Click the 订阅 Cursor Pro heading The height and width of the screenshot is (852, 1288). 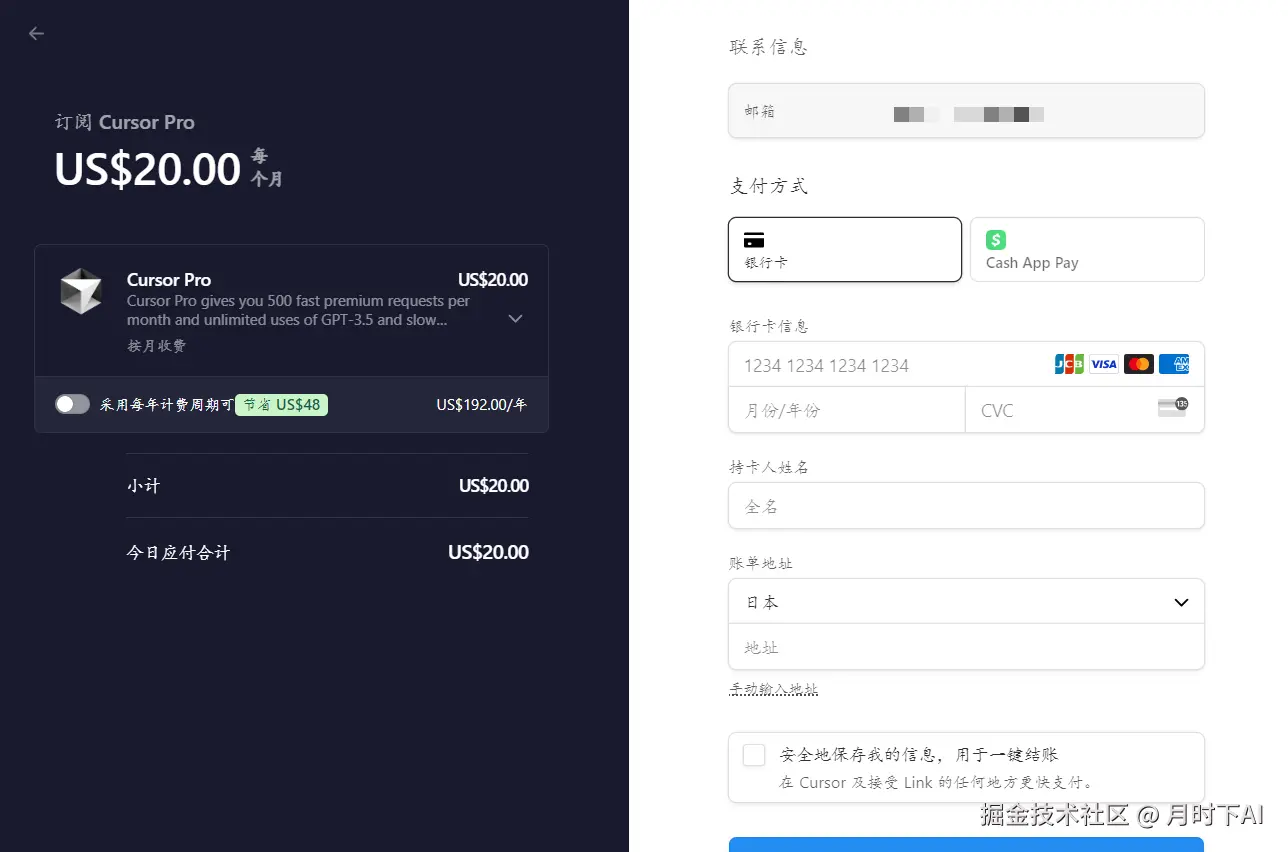[x=125, y=122]
